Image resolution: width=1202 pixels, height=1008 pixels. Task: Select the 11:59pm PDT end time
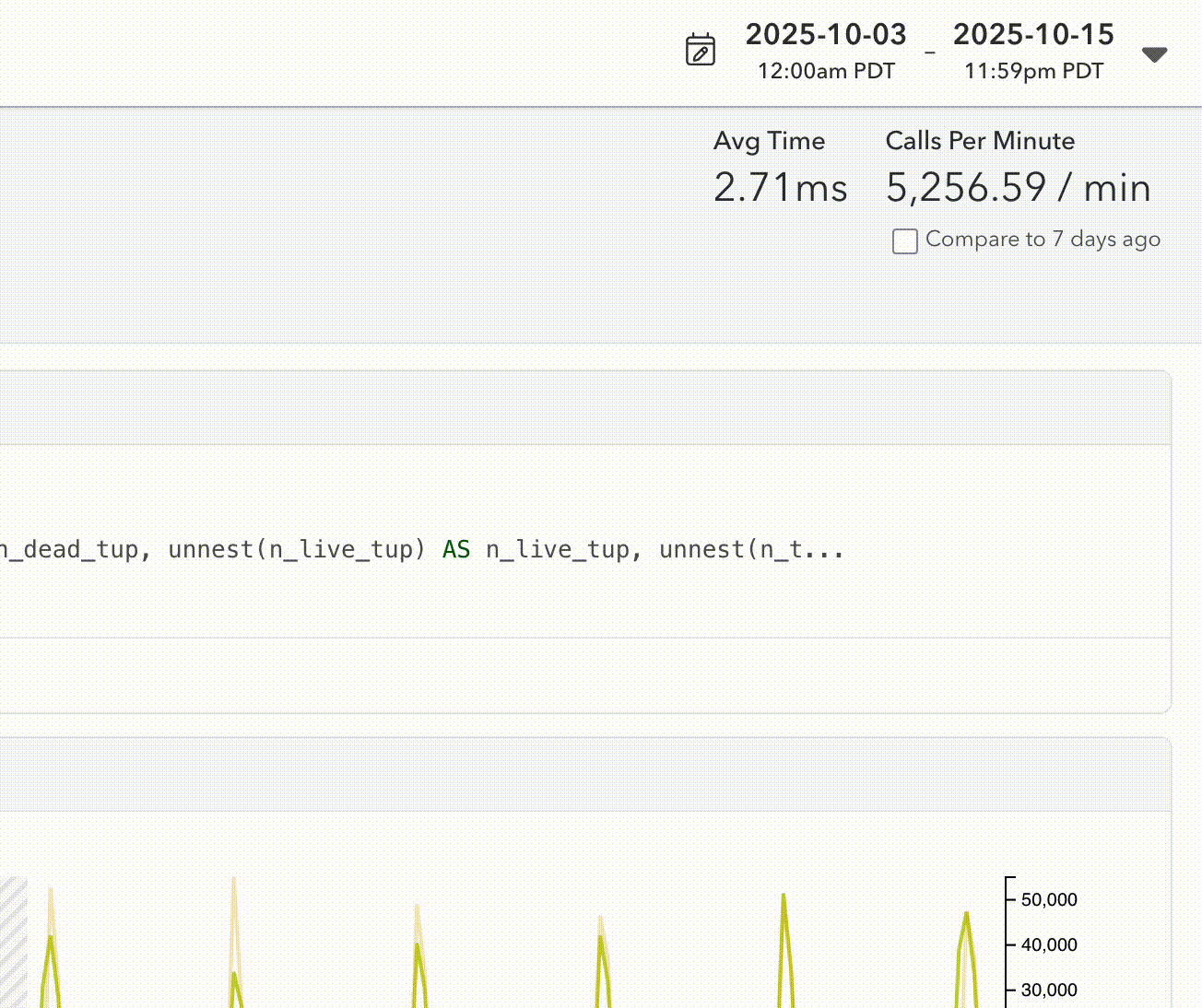[1033, 72]
